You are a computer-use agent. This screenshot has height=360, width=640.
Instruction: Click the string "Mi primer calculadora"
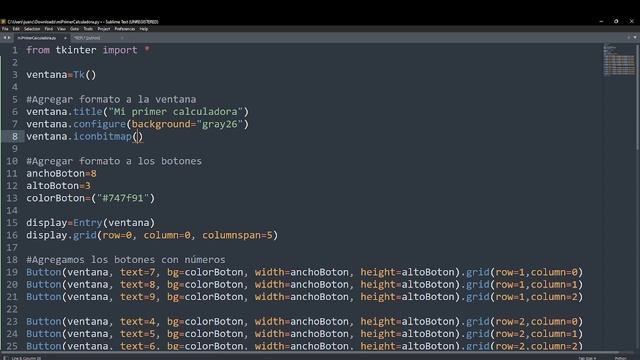coord(176,111)
